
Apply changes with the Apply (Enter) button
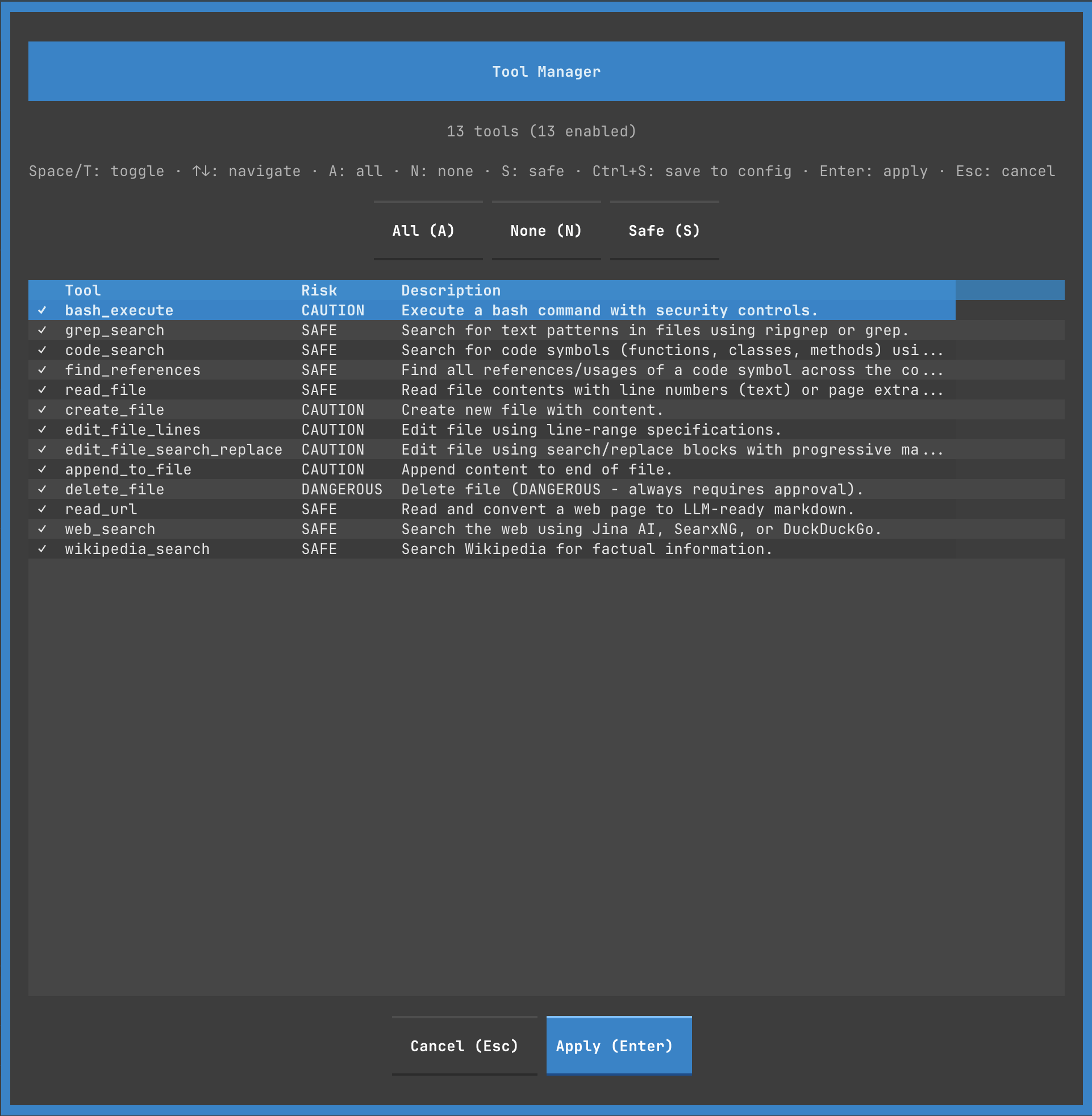pyautogui.click(x=618, y=1046)
